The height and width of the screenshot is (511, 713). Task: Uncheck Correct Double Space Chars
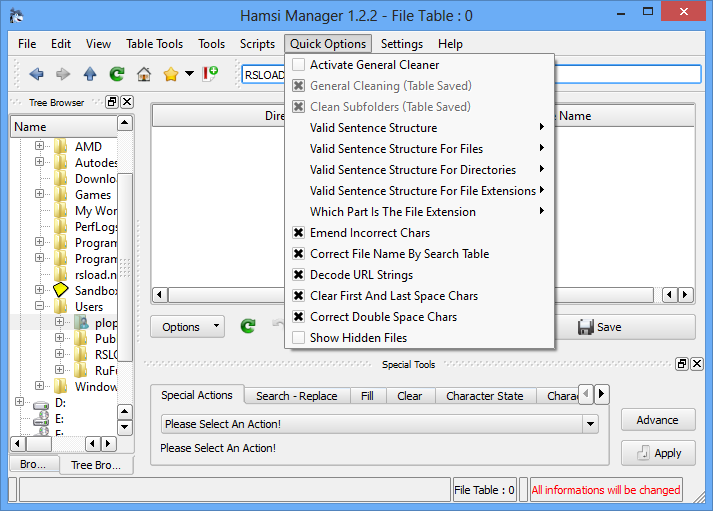(x=298, y=316)
